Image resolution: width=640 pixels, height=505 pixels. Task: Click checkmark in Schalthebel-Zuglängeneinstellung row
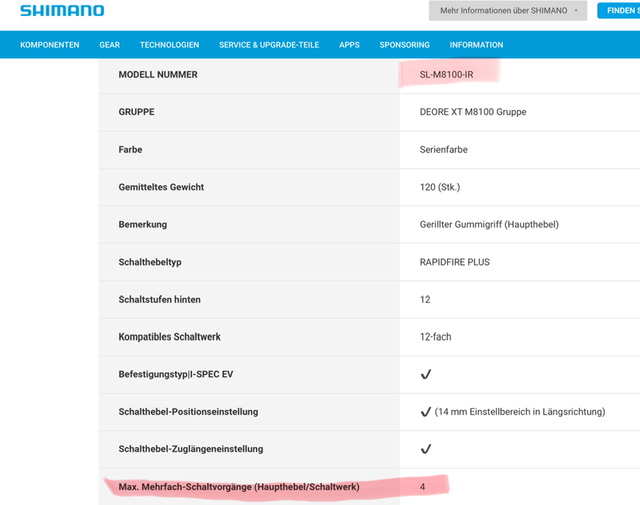tap(426, 449)
